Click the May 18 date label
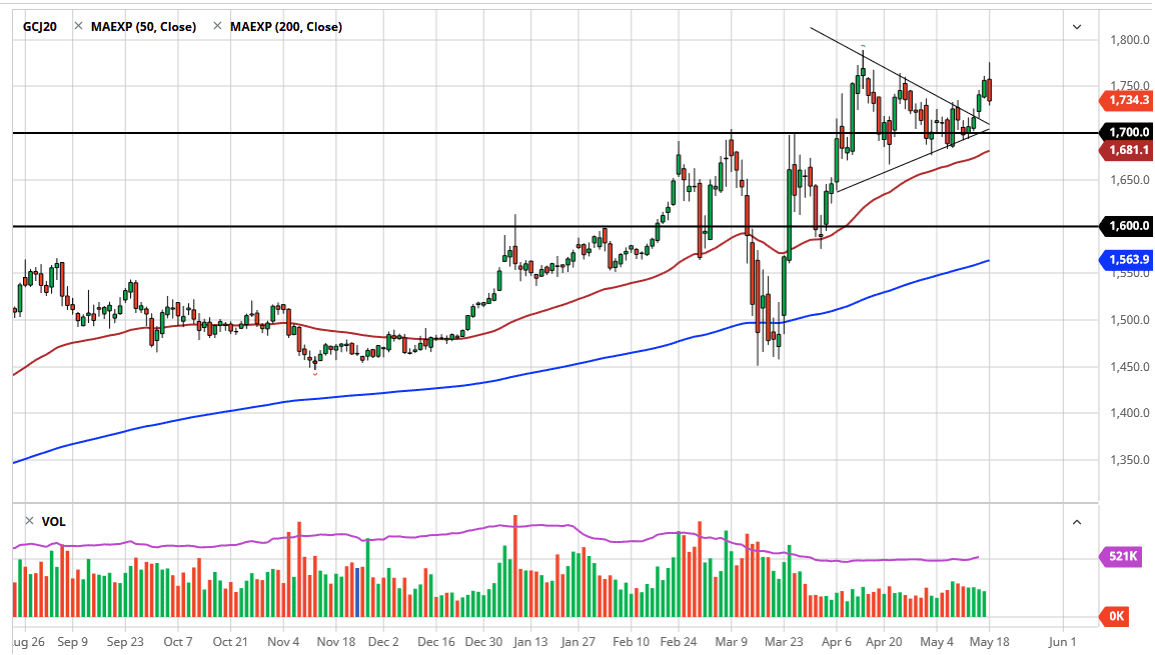Screen dimensions: 1155x655 (x=989, y=642)
